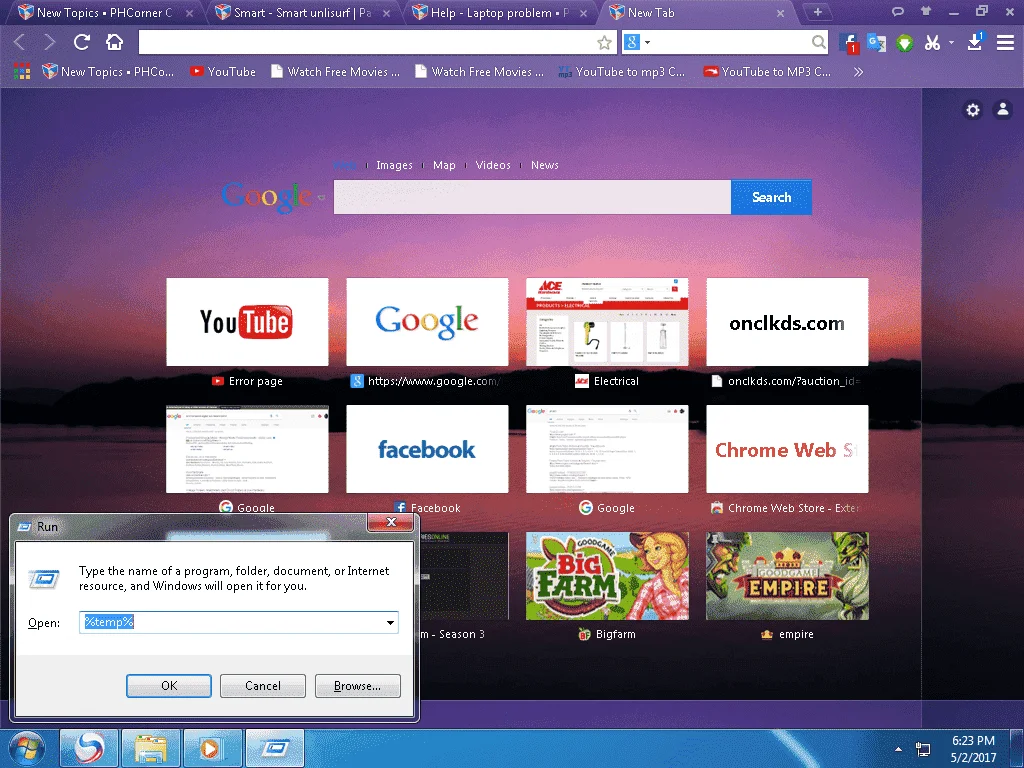Viewport: 1024px width, 768px height.
Task: Open the Google Translate toolbar icon
Action: pos(876,43)
